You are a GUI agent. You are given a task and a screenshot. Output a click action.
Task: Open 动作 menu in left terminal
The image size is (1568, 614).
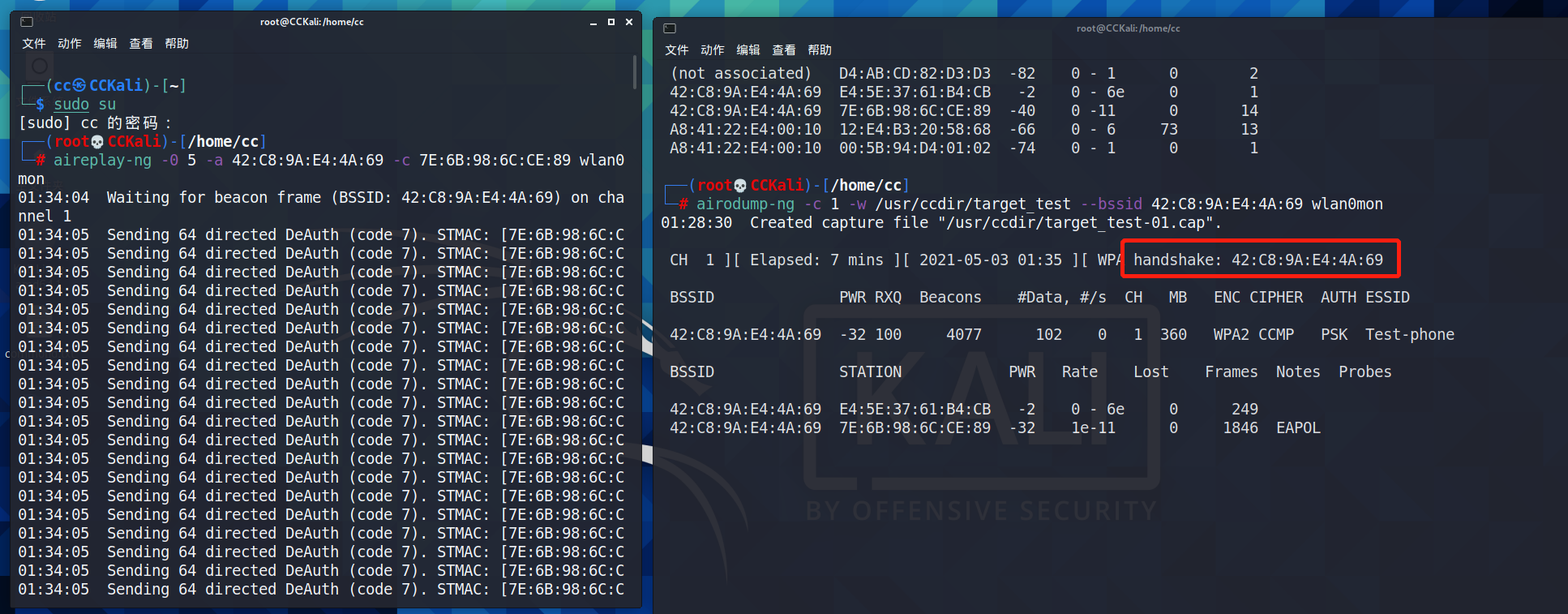(70, 44)
